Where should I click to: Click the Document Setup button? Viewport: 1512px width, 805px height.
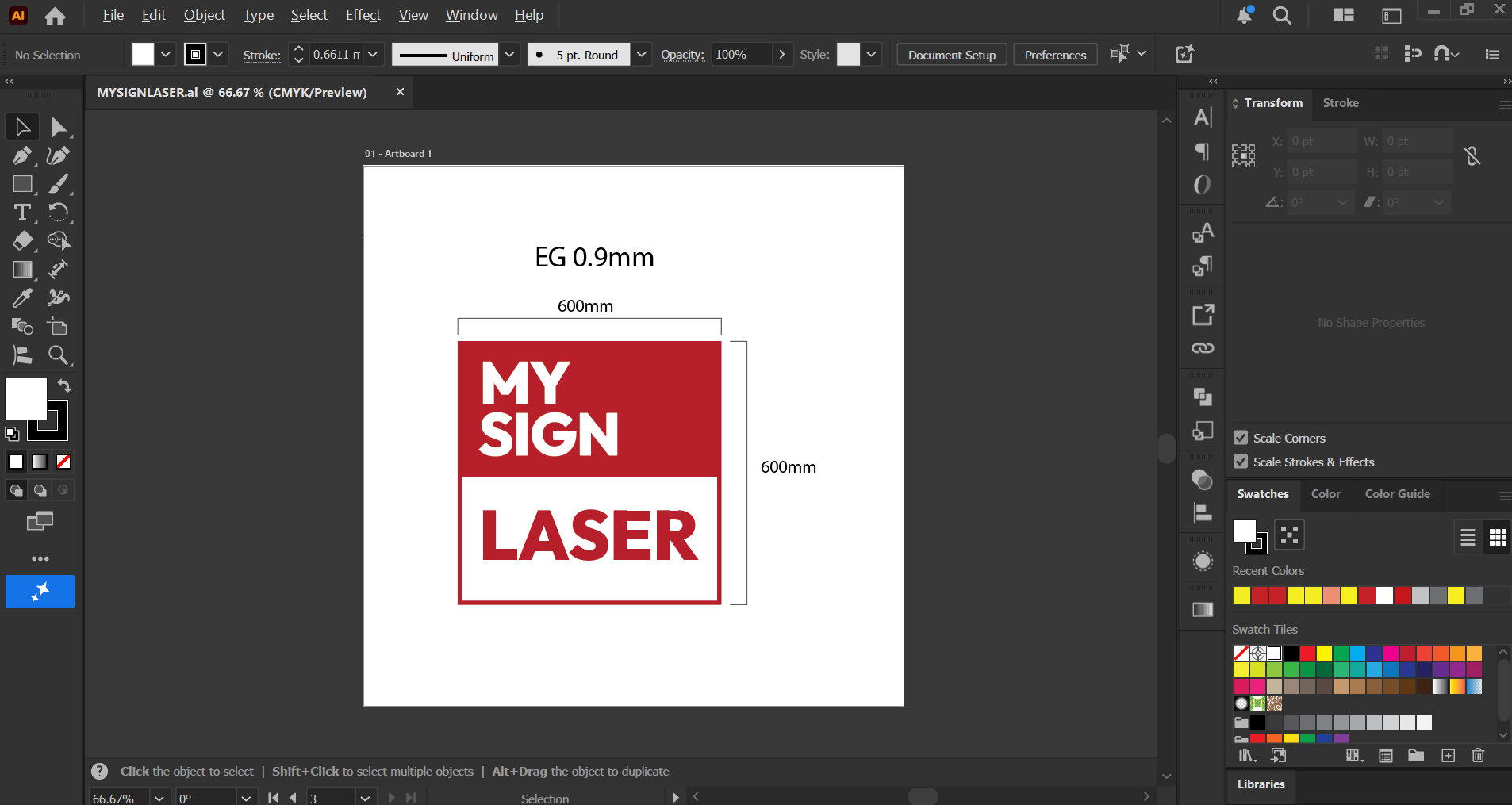pyautogui.click(x=952, y=55)
